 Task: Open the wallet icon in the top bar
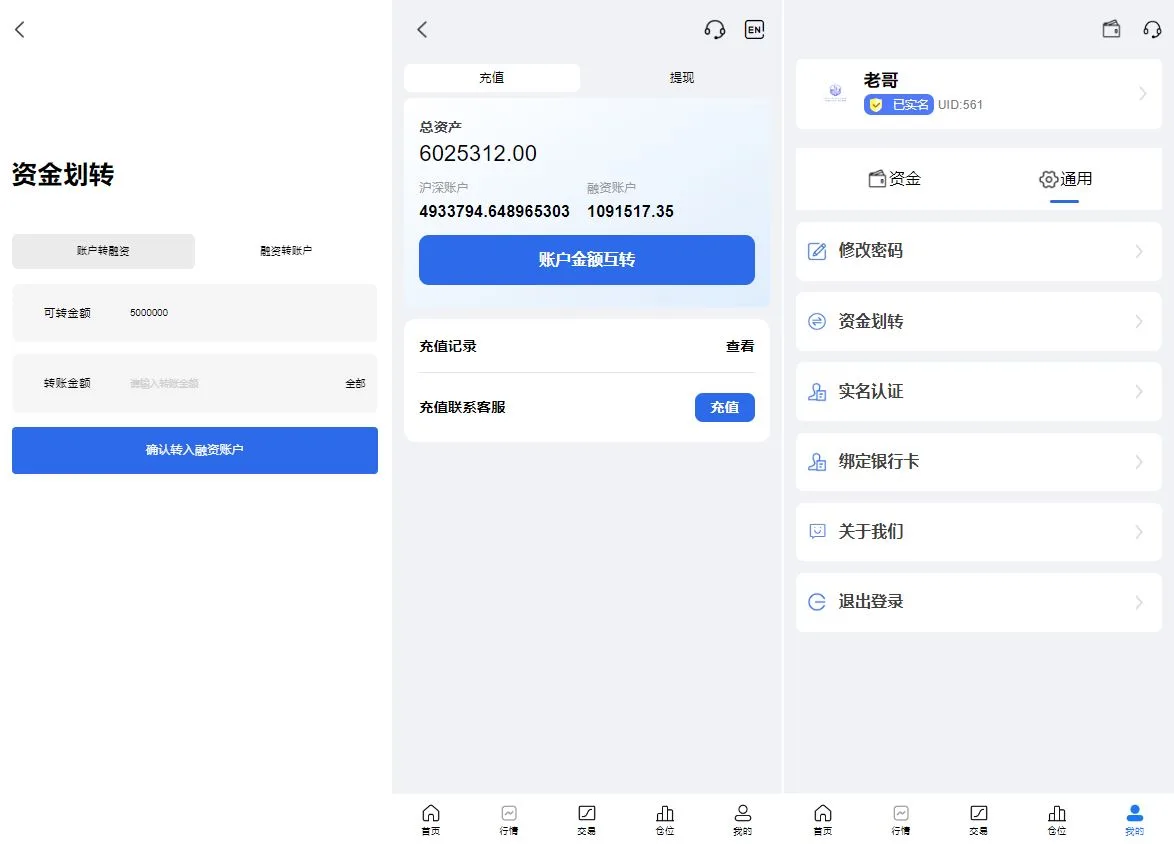point(1111,30)
